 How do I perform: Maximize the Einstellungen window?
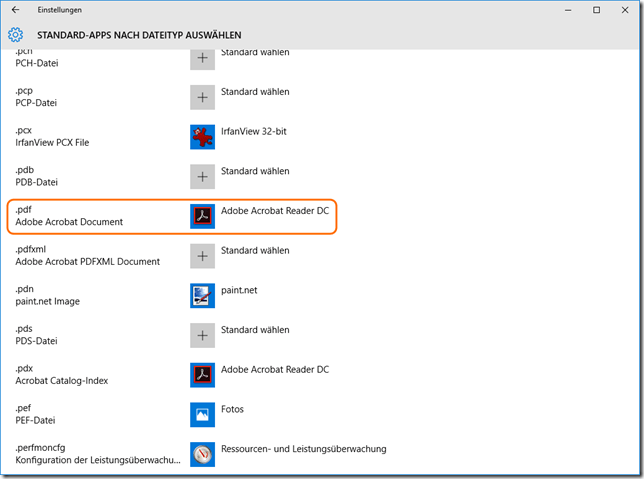point(597,10)
